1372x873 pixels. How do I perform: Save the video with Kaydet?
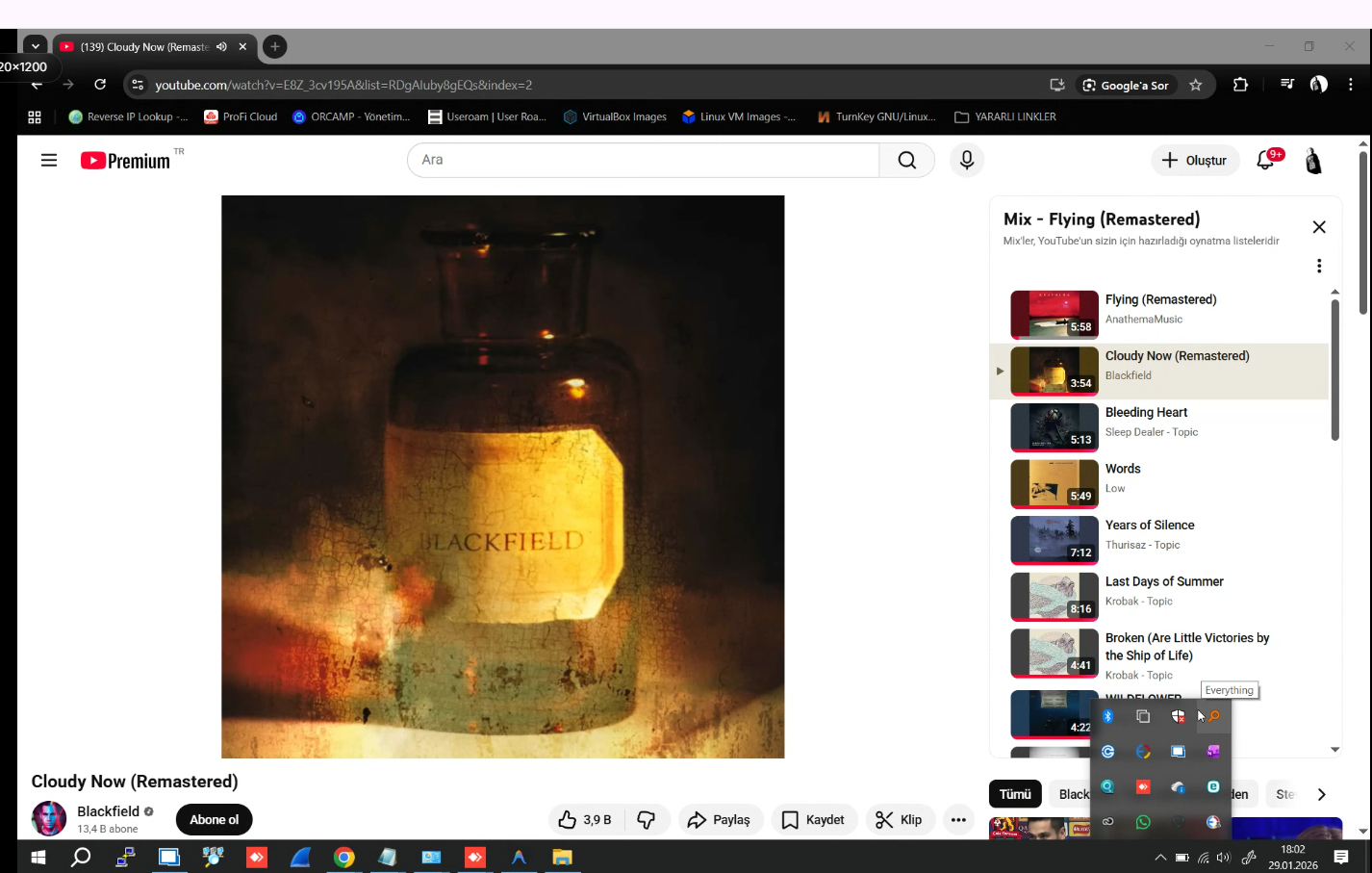(813, 820)
